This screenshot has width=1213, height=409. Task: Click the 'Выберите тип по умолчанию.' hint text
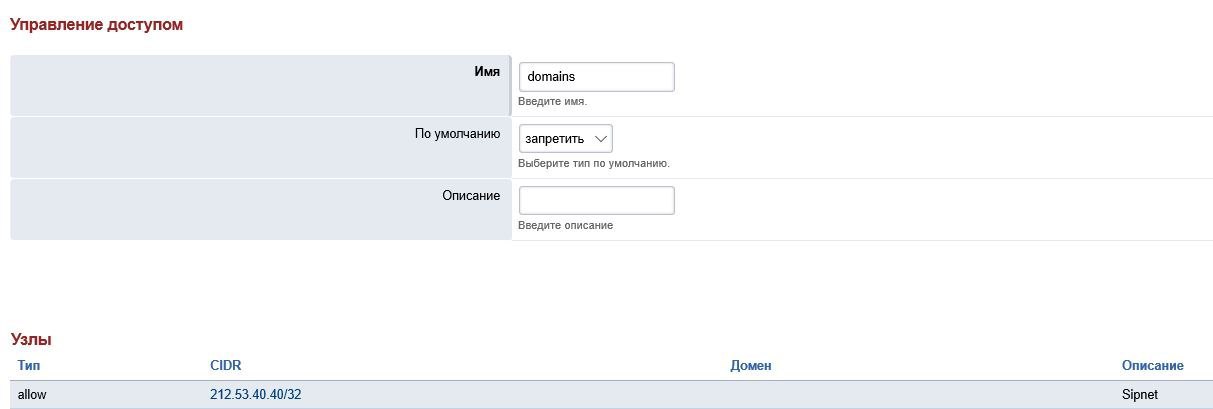click(x=594, y=163)
